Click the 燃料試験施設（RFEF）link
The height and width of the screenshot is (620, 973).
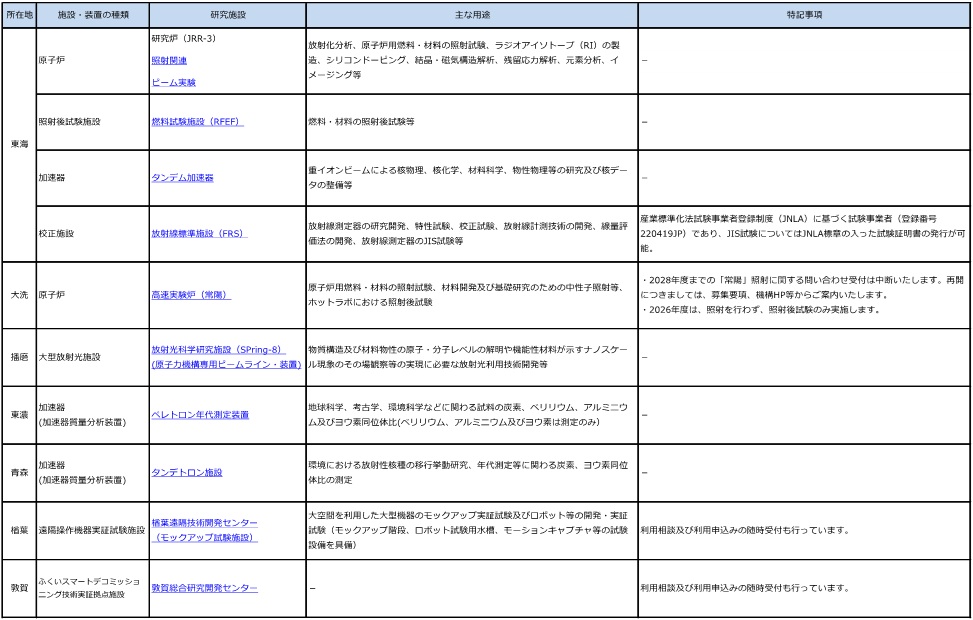pyautogui.click(x=197, y=121)
